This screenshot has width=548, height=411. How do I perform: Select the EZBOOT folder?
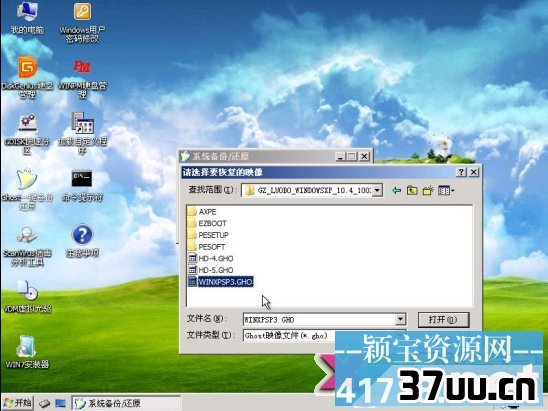point(207,223)
